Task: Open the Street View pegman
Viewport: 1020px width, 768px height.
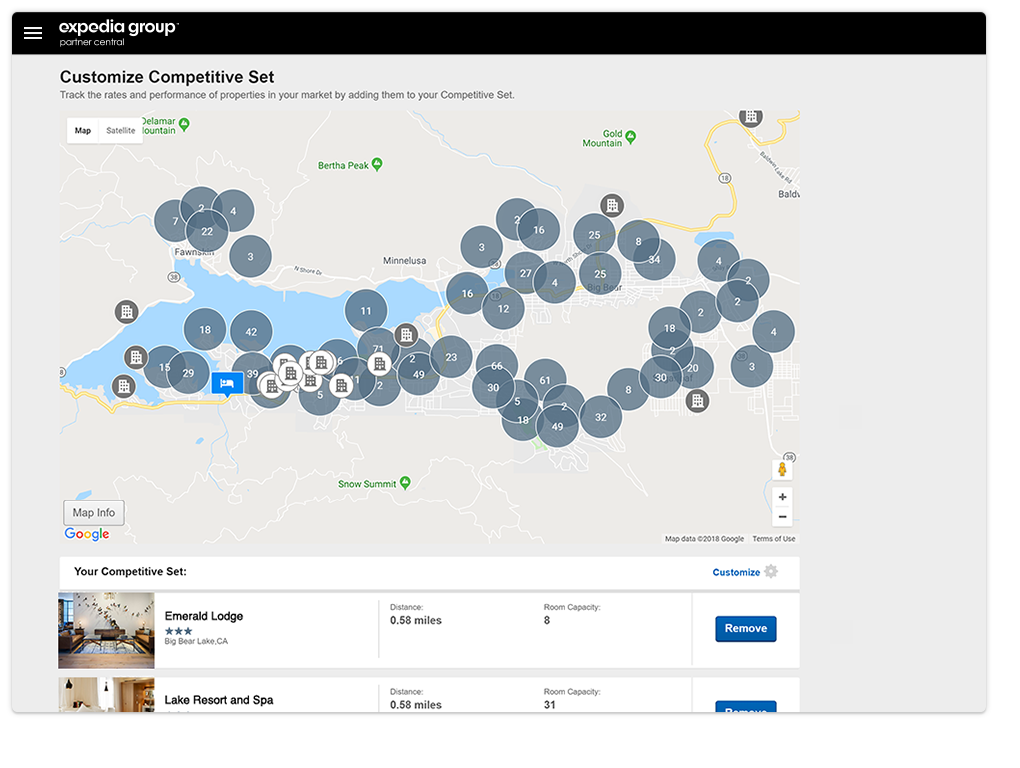Action: (782, 469)
